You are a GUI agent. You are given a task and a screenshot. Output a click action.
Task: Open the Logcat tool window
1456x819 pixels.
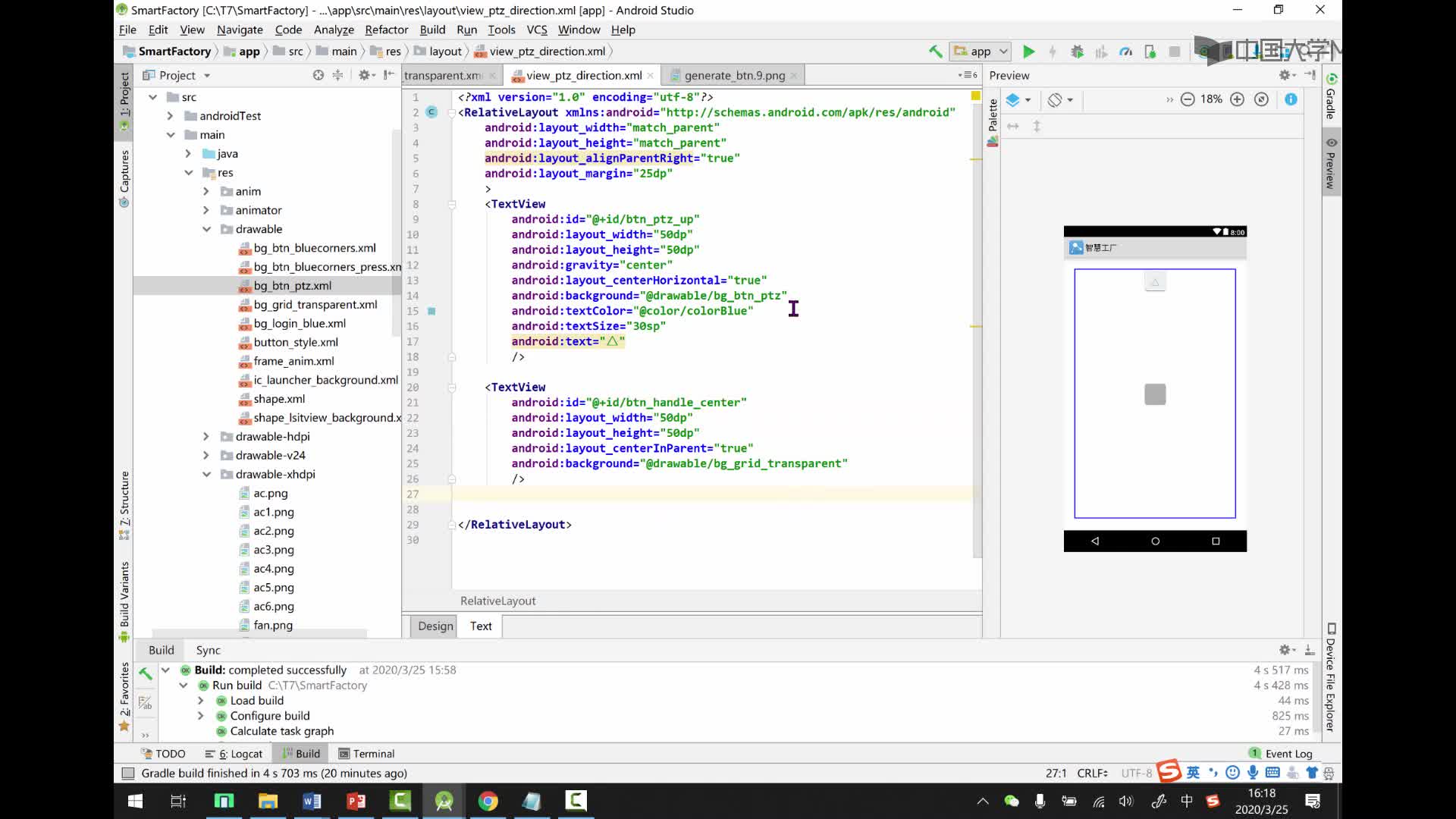click(234, 754)
